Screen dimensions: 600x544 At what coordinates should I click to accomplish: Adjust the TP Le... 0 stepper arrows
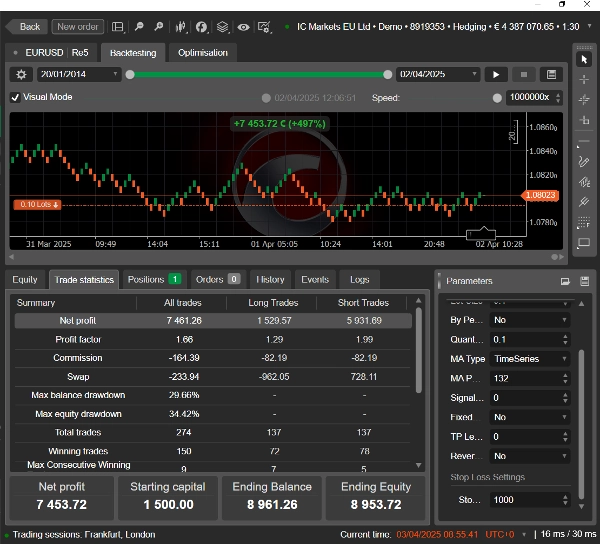pos(565,437)
